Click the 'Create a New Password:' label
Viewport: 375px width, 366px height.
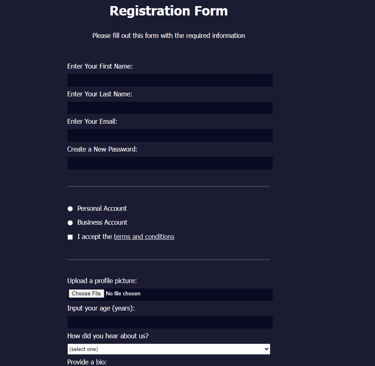click(x=102, y=149)
